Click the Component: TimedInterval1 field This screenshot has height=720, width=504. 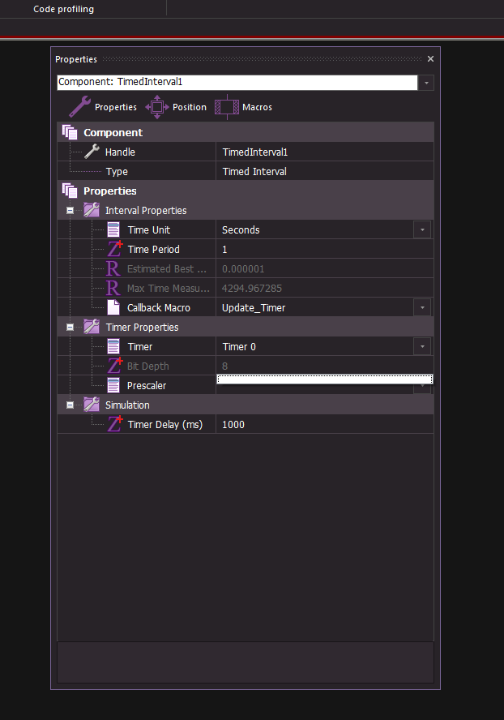tap(237, 82)
